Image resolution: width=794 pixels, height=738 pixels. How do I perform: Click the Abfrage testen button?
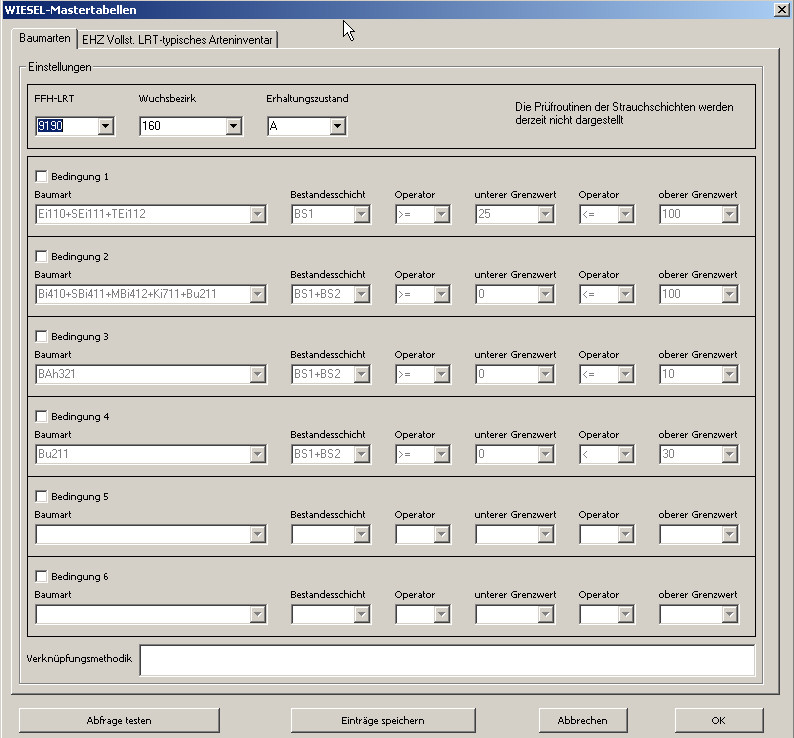[x=119, y=720]
